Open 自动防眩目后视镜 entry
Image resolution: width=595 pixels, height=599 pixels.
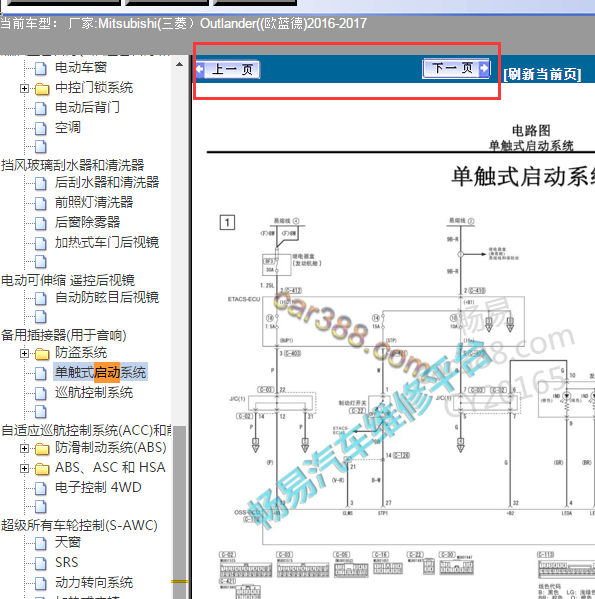[107, 297]
